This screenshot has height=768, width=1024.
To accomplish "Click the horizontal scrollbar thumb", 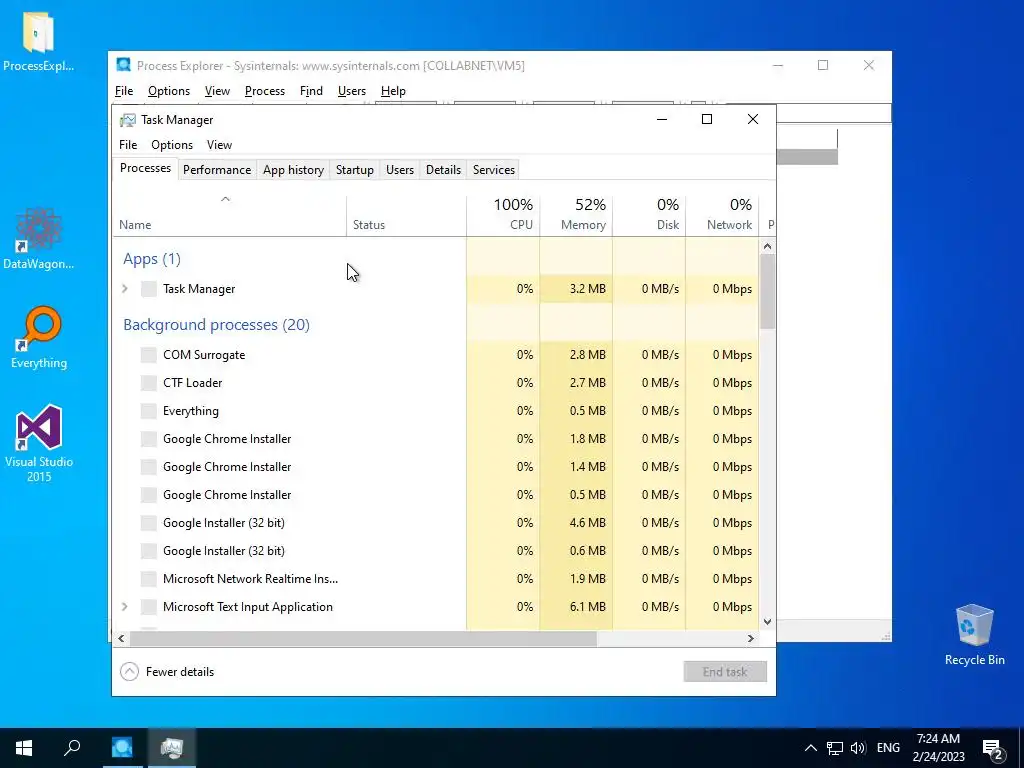I will click(x=363, y=638).
